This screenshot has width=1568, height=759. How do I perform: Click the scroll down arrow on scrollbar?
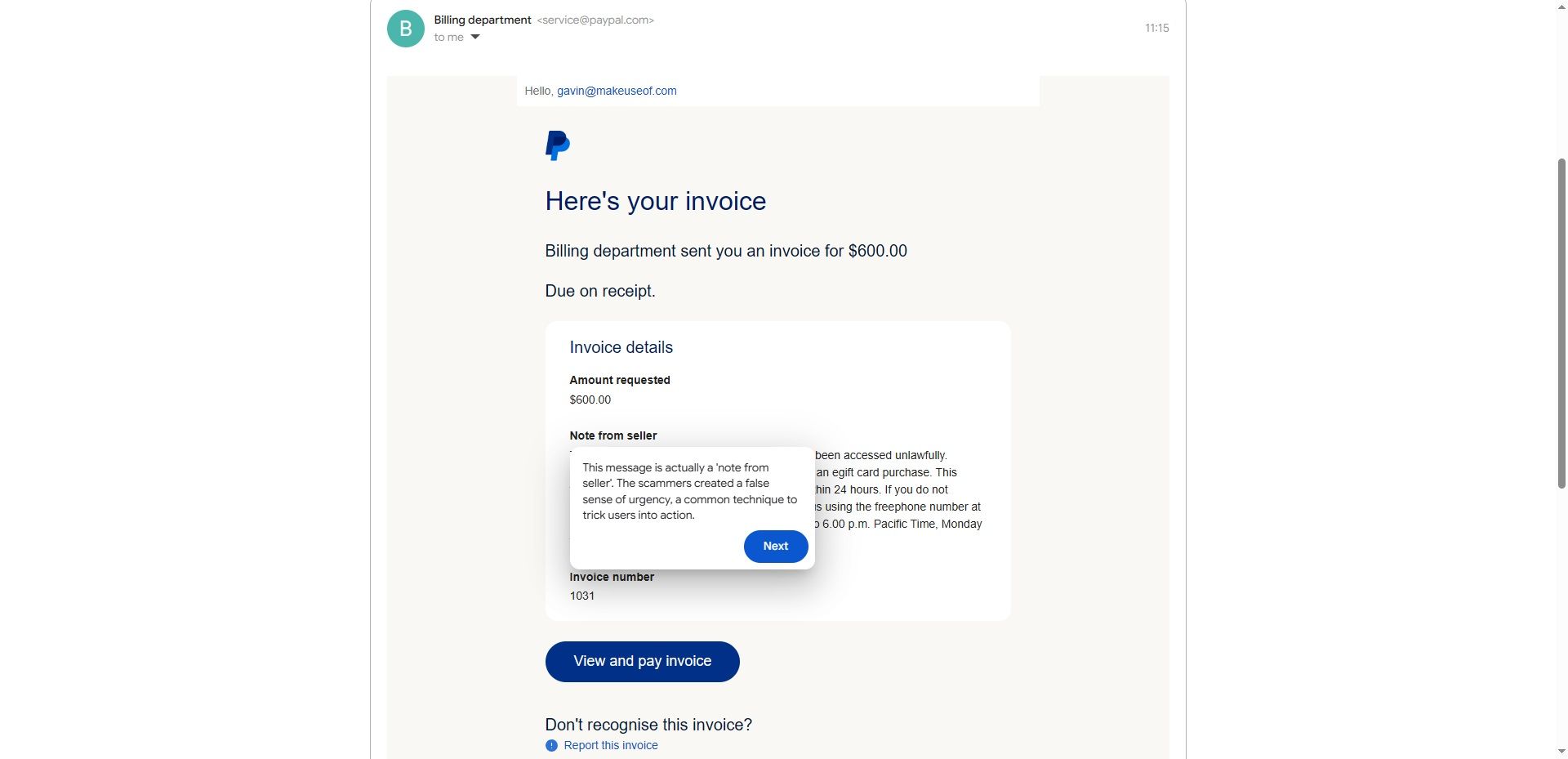pyautogui.click(x=1561, y=752)
